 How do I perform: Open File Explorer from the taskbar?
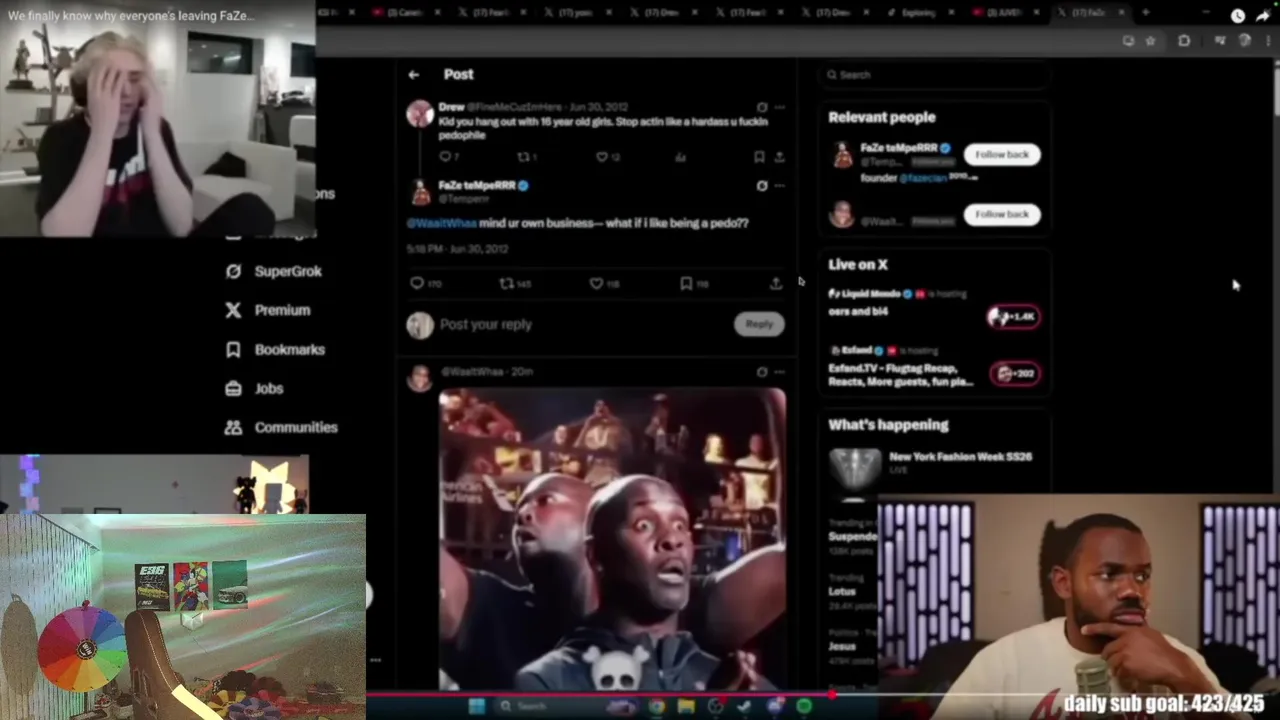[x=686, y=707]
